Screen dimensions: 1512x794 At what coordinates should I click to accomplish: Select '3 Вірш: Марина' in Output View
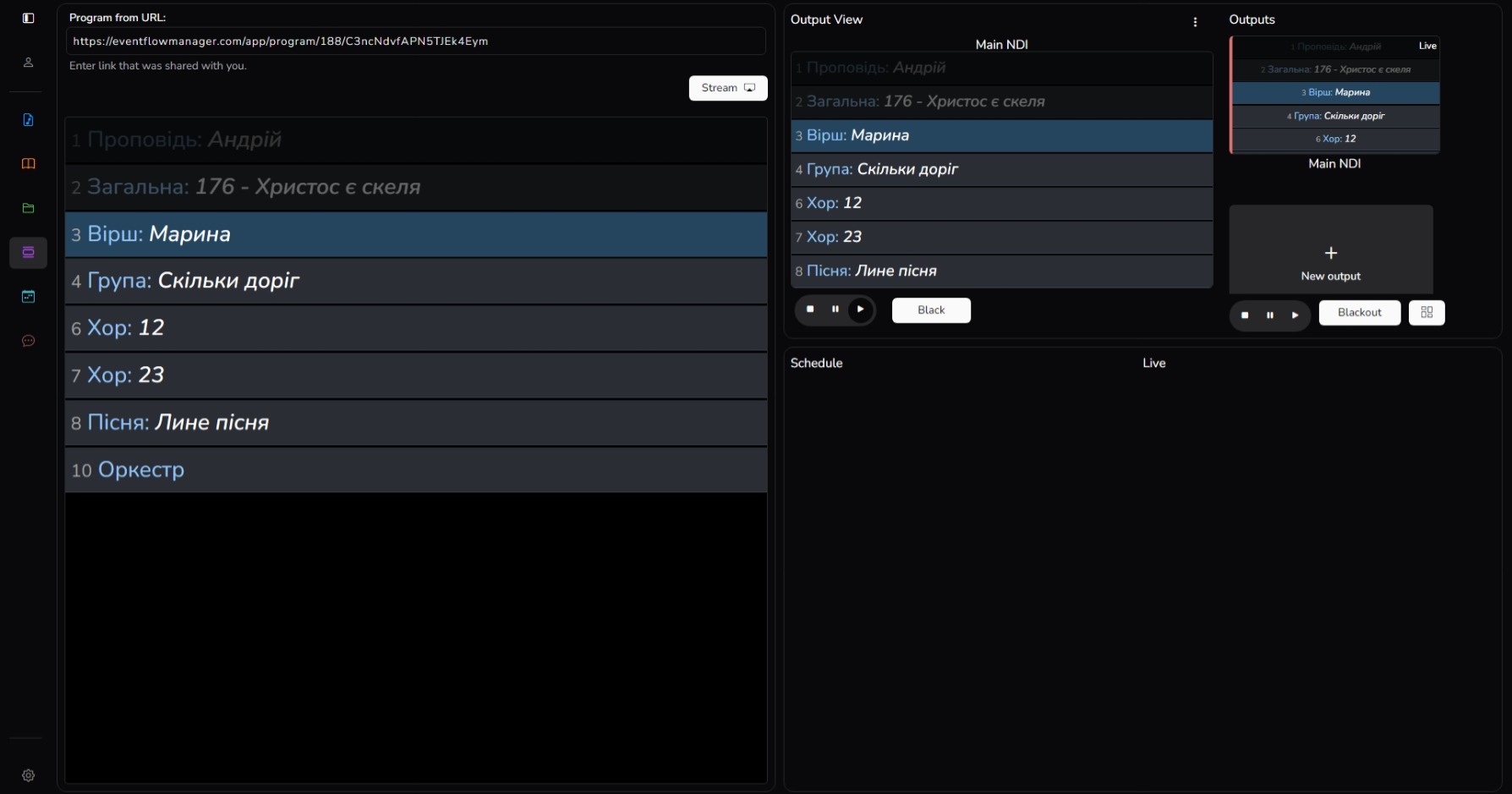coord(1002,136)
